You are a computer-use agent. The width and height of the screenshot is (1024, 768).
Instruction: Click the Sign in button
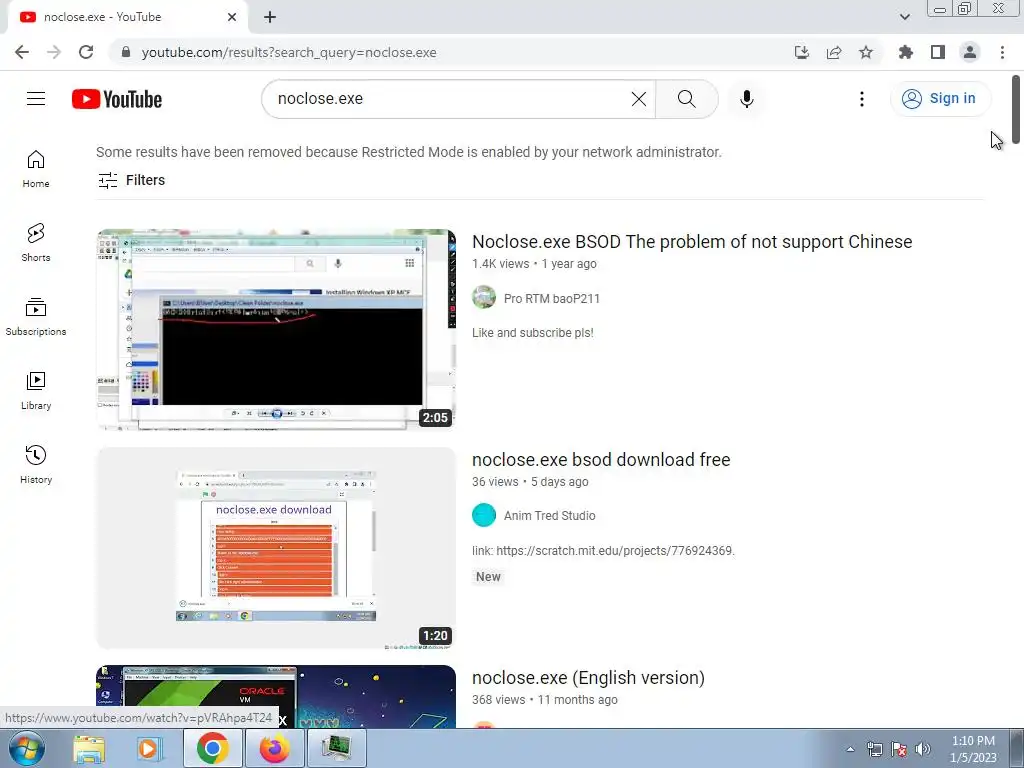click(940, 99)
